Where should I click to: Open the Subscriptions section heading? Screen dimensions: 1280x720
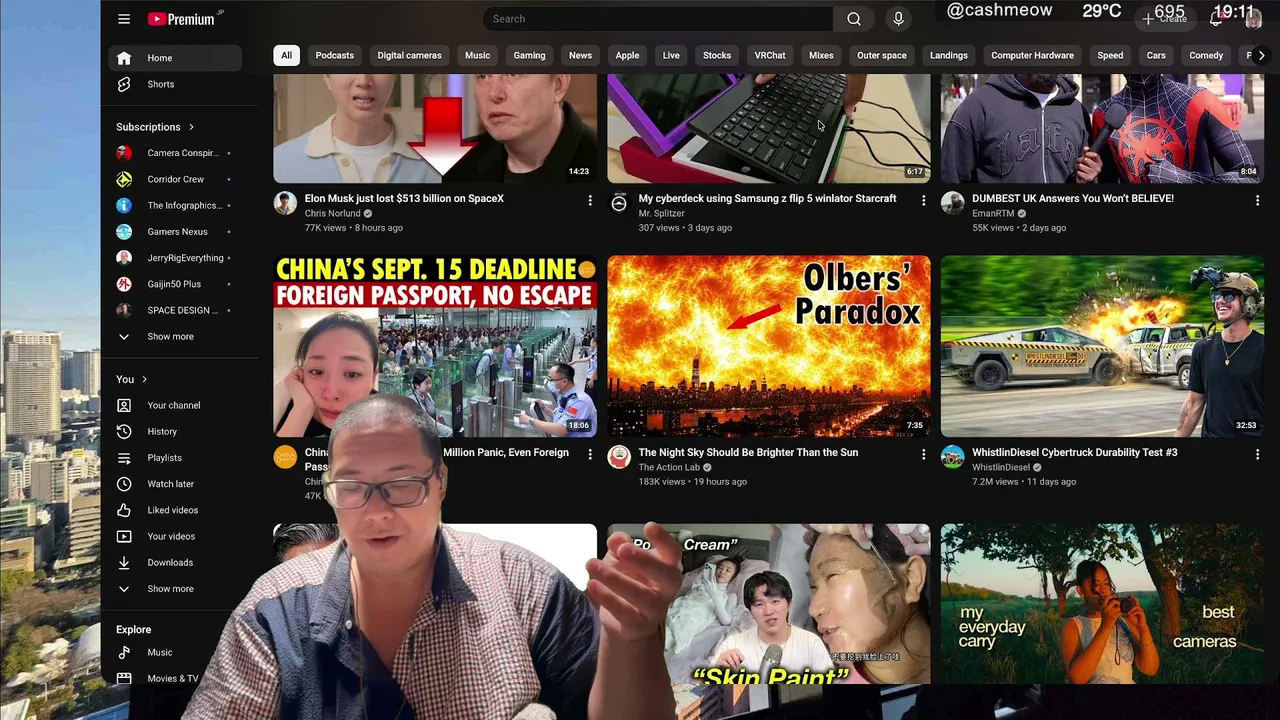tap(155, 127)
